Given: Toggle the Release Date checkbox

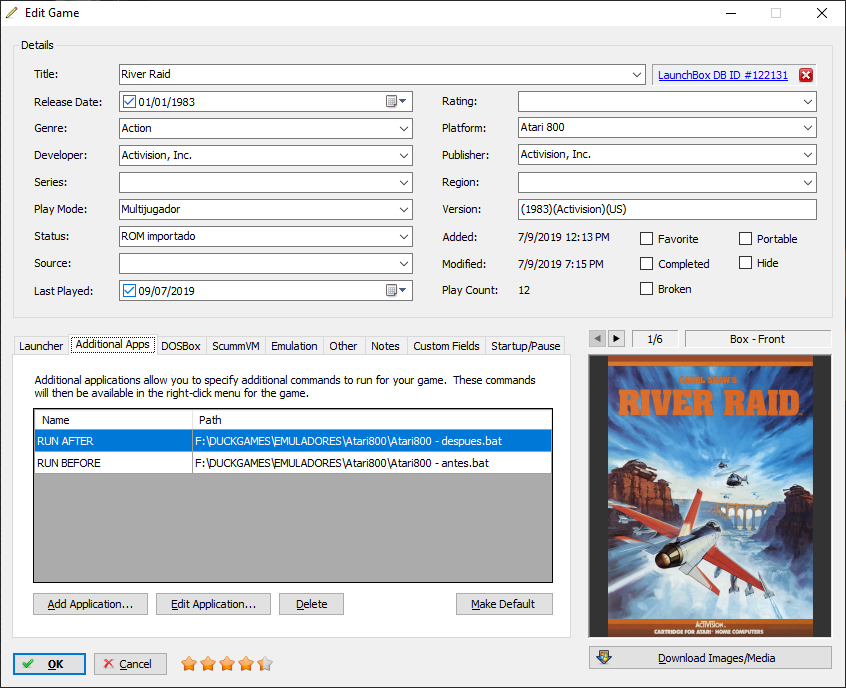Looking at the screenshot, I should pos(129,101).
